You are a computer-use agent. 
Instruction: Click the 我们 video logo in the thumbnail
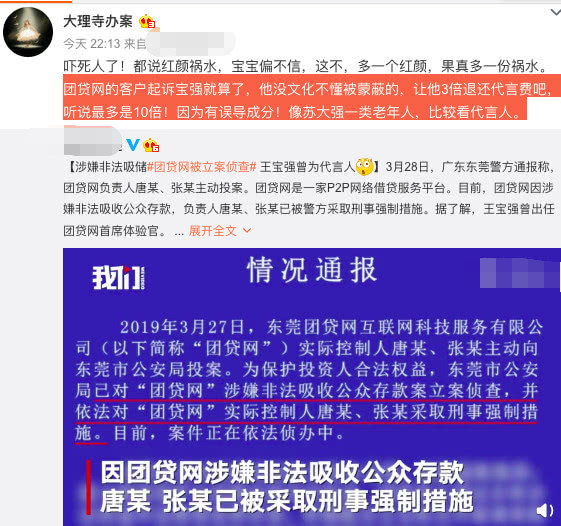coord(118,277)
